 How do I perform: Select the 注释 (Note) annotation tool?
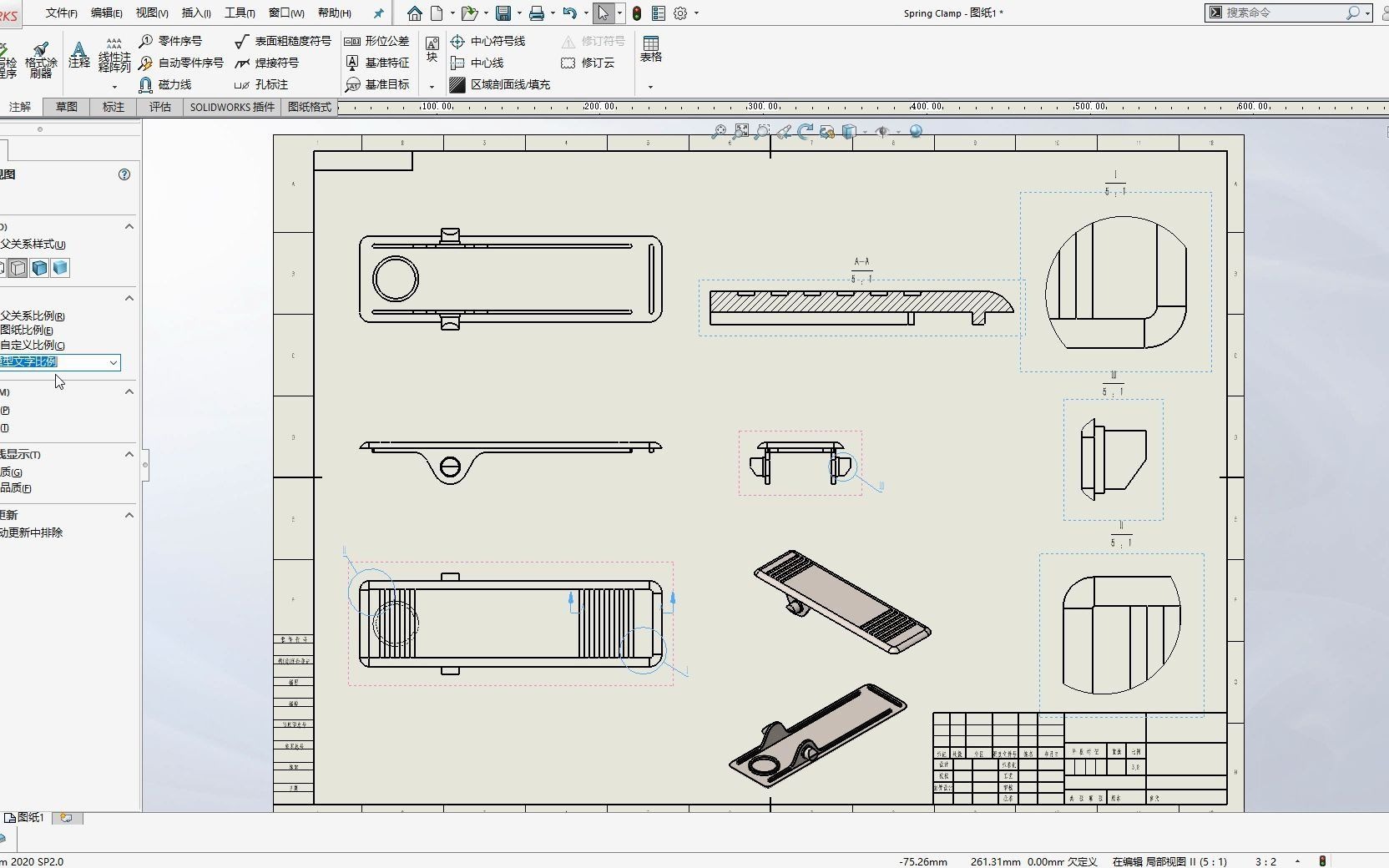point(78,57)
